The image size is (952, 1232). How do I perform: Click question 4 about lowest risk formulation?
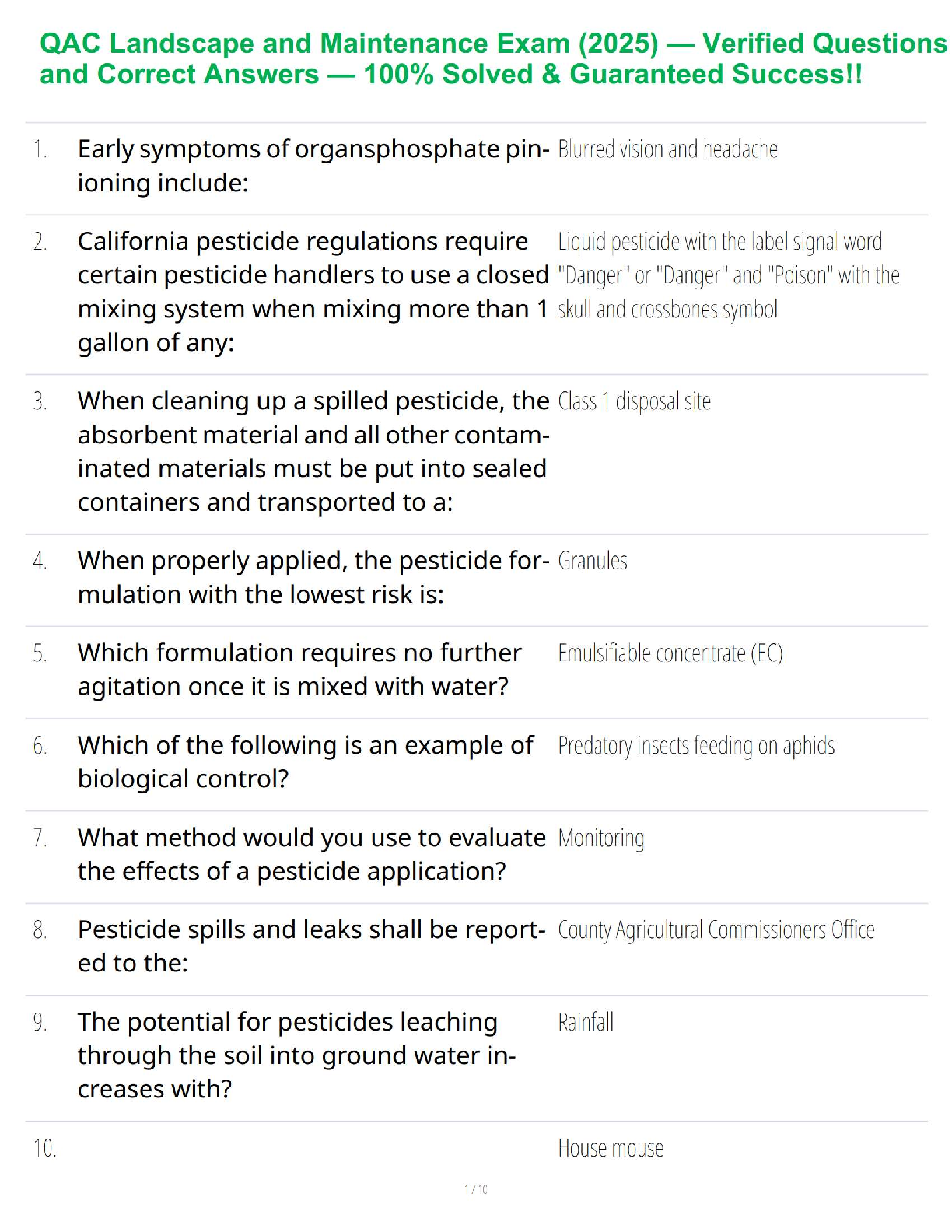313,577
